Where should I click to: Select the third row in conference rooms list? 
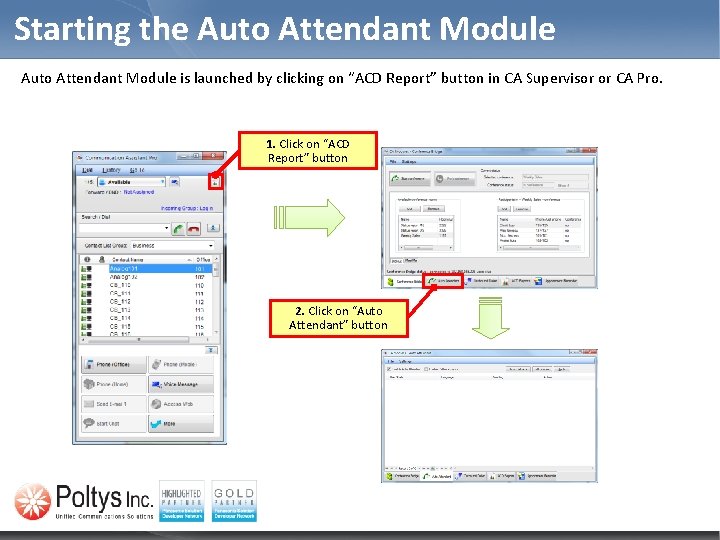[x=426, y=236]
